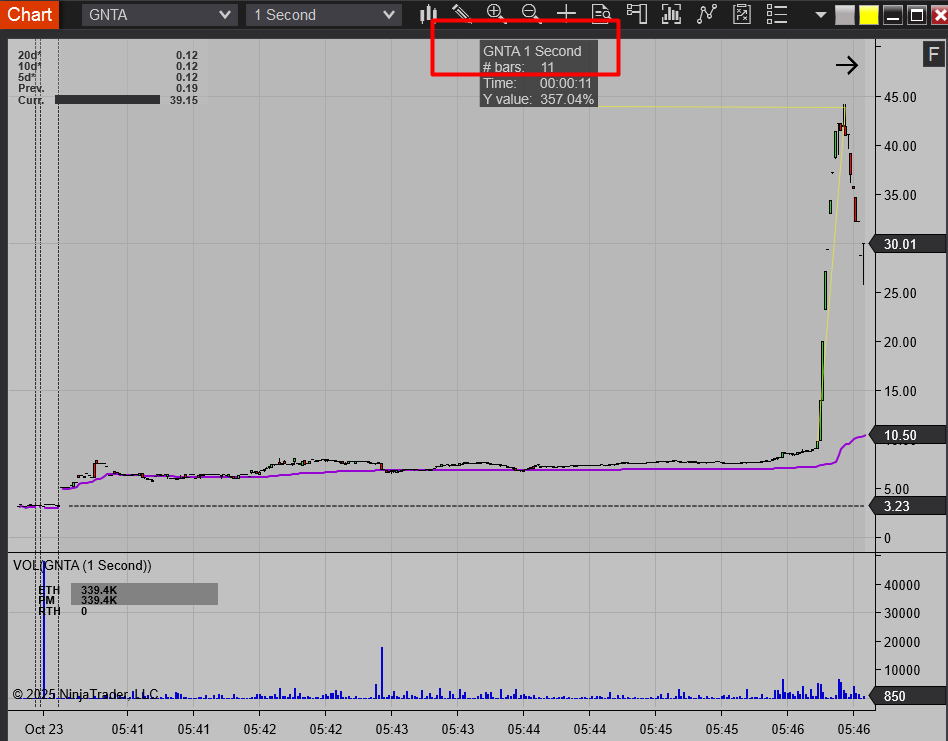Select the Chart window tab
The width and height of the screenshot is (948, 741).
[x=29, y=14]
